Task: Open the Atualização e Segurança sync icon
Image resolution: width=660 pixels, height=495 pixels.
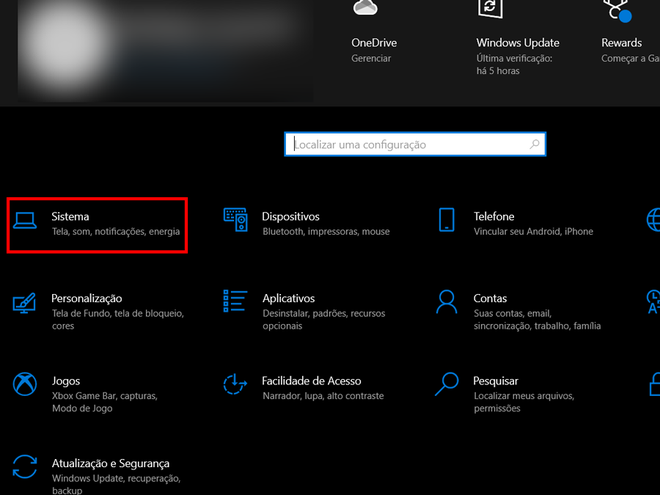Action: 25,466
